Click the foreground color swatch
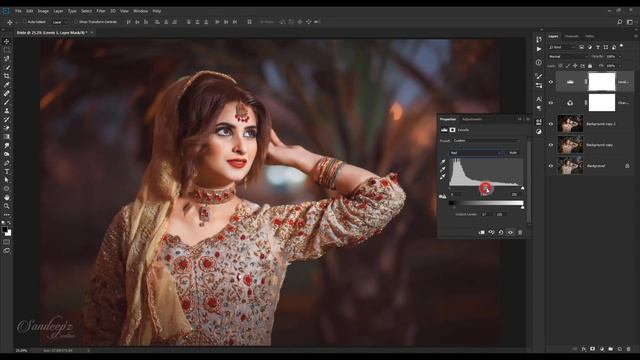Screen dimensions: 640x360 4,230
